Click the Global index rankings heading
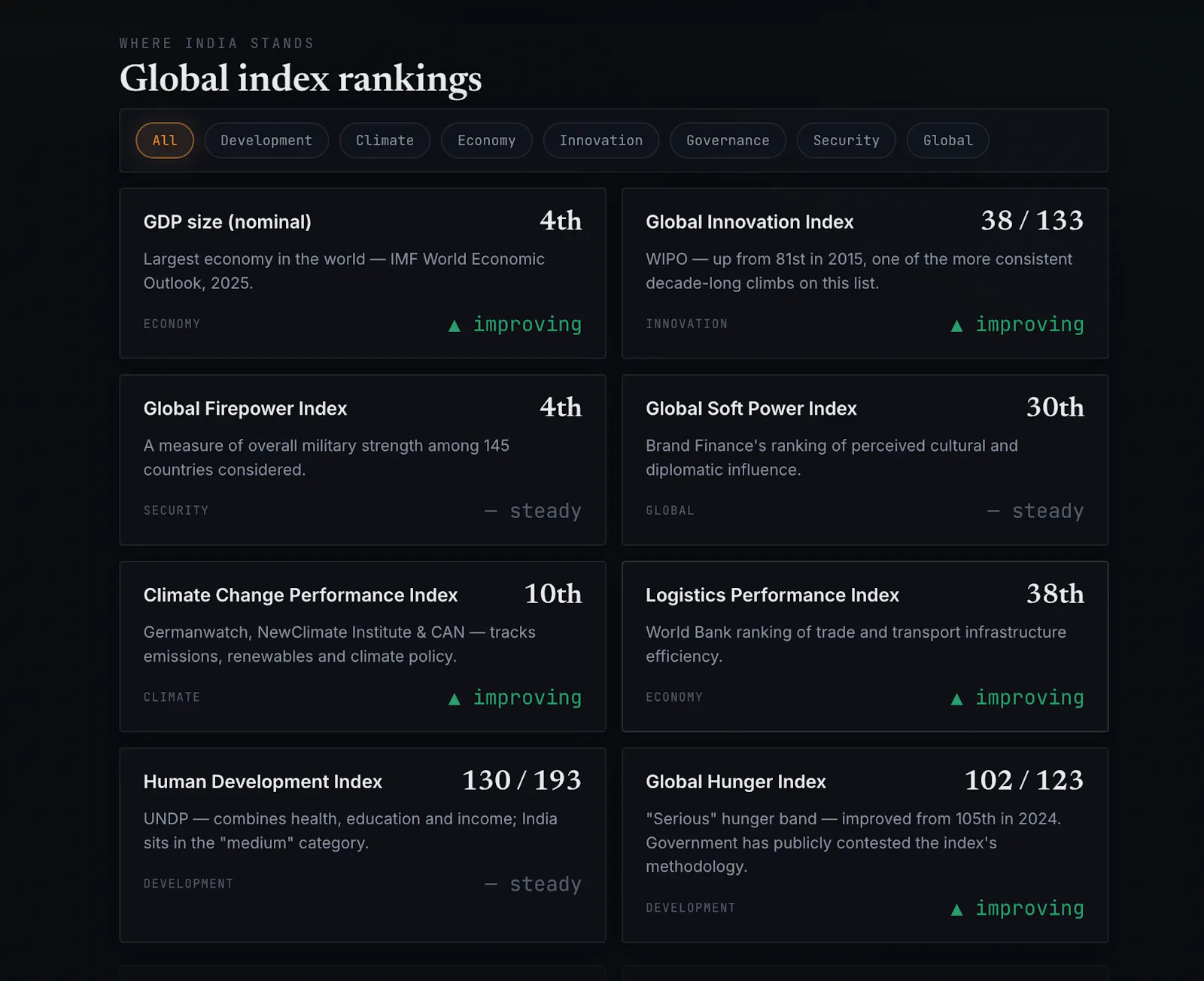The width and height of the screenshot is (1204, 981). click(300, 78)
